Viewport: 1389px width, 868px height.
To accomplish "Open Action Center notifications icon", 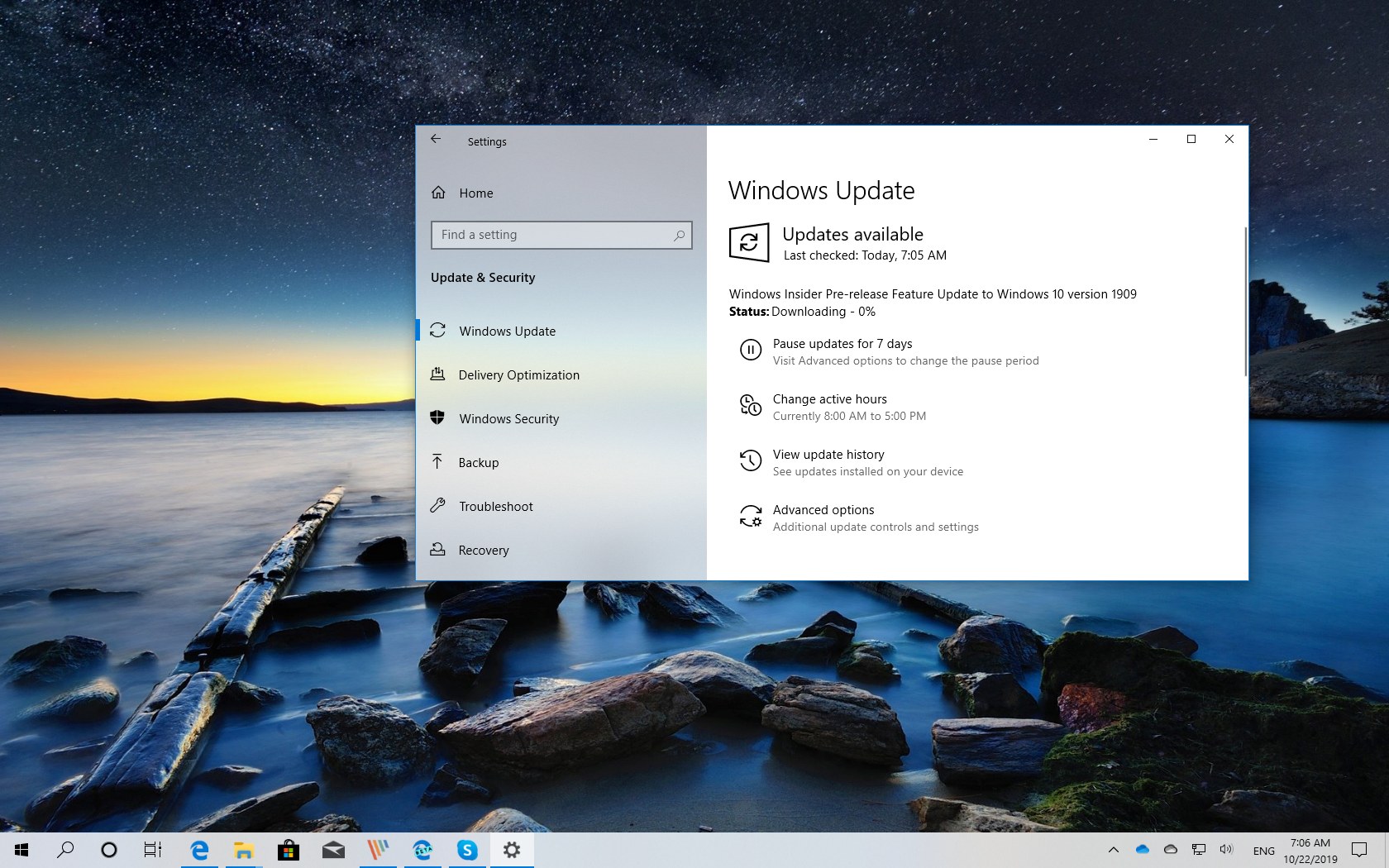I will point(1359,850).
